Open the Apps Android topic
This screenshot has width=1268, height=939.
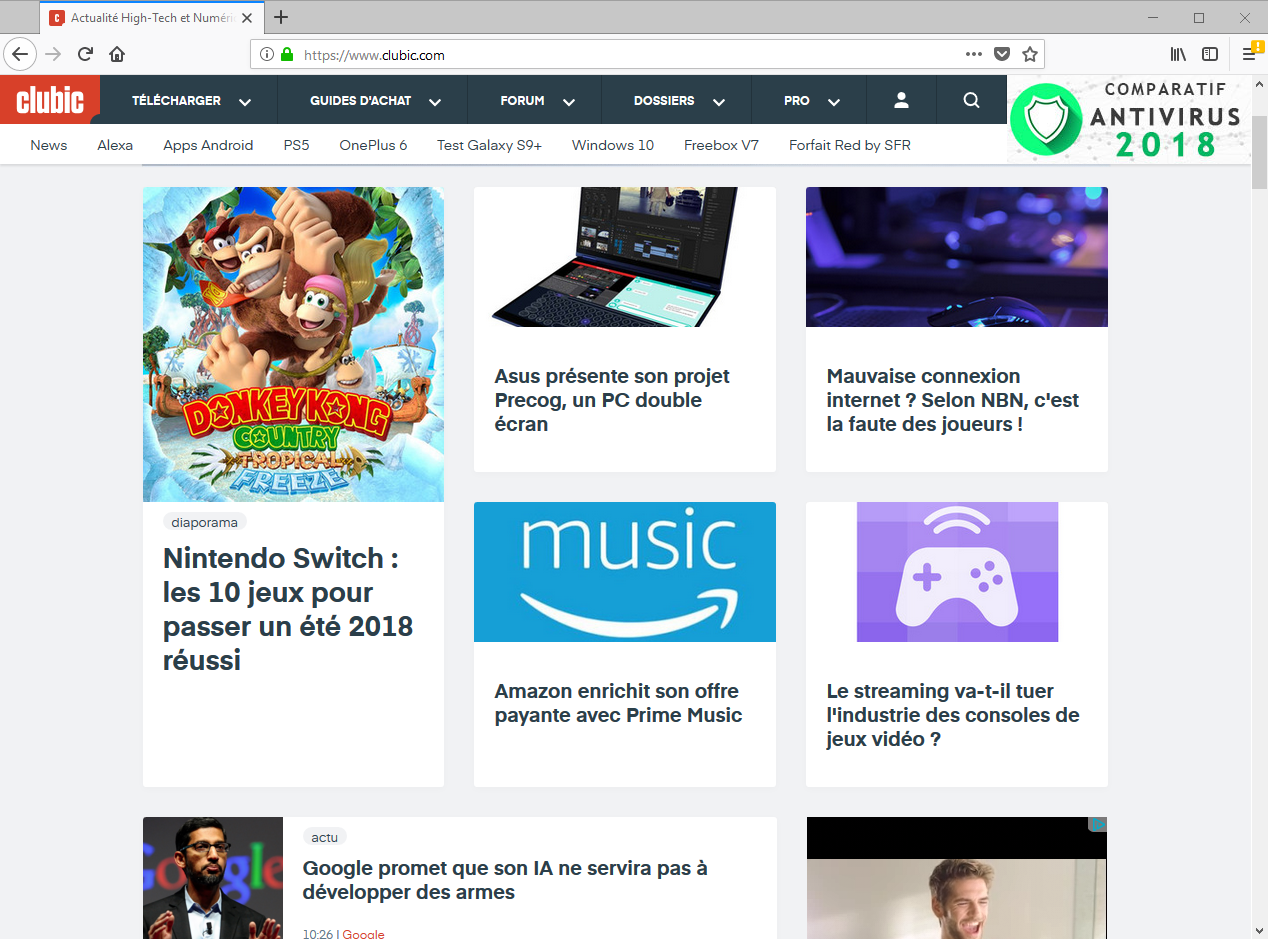click(208, 145)
